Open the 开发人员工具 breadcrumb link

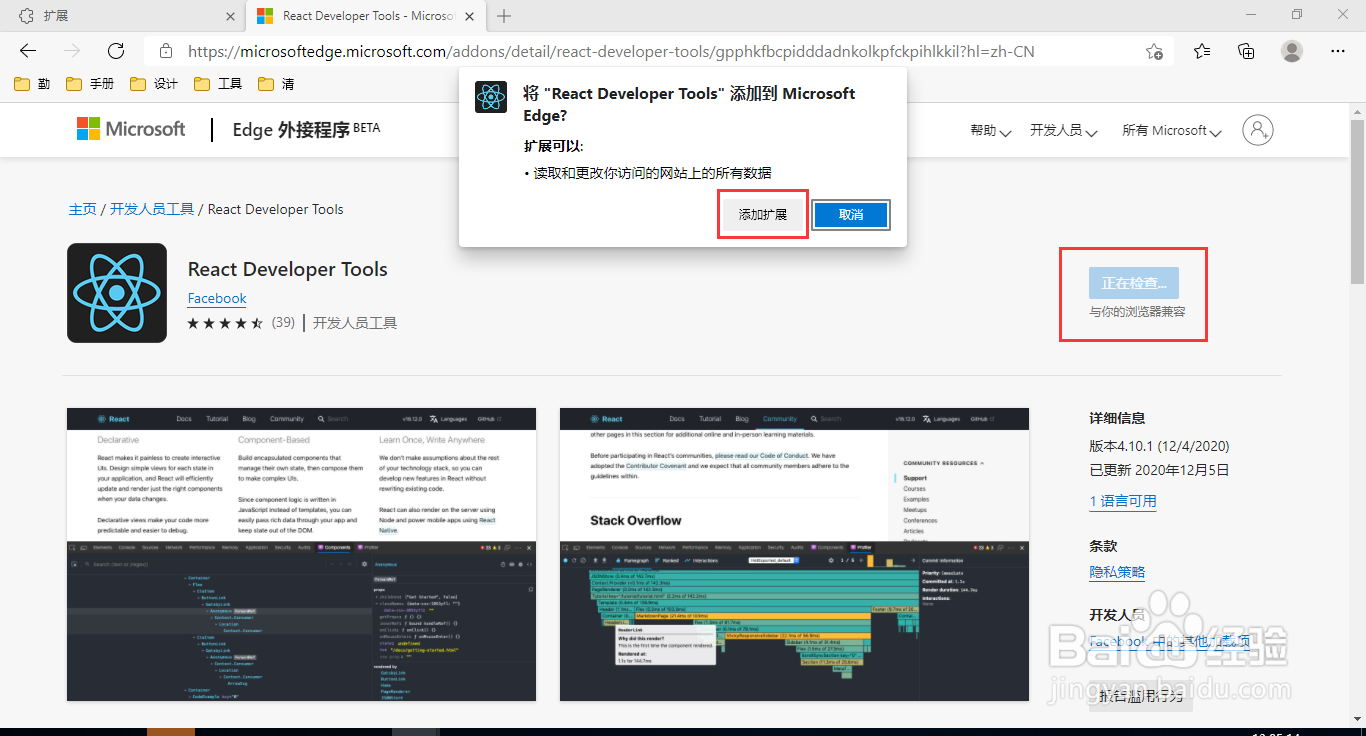[x=152, y=209]
